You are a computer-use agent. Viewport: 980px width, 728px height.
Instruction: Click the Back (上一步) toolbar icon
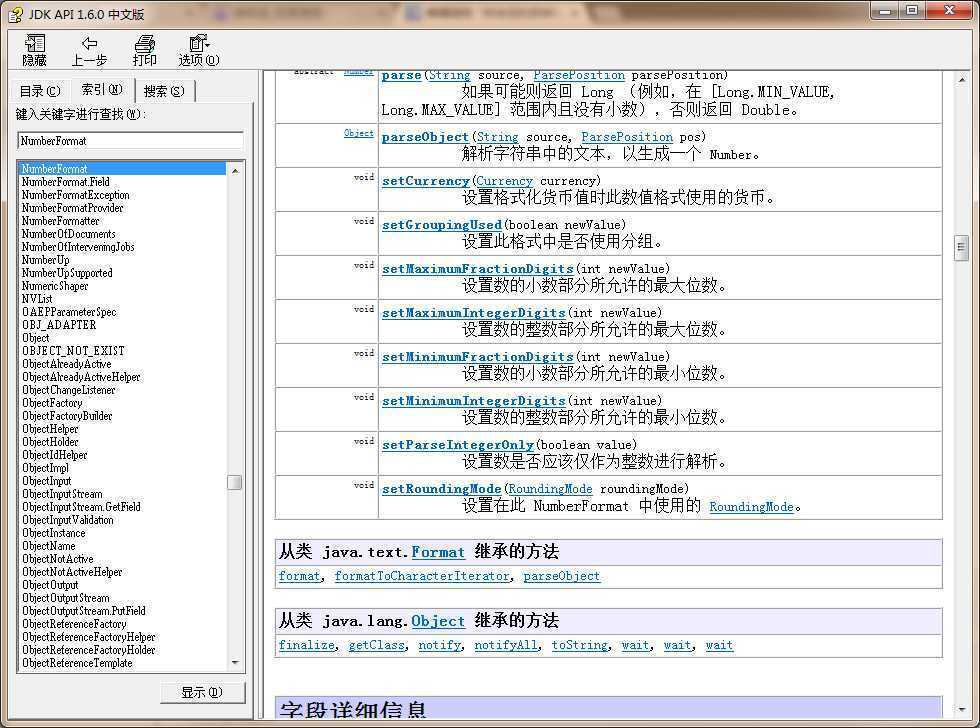point(89,50)
